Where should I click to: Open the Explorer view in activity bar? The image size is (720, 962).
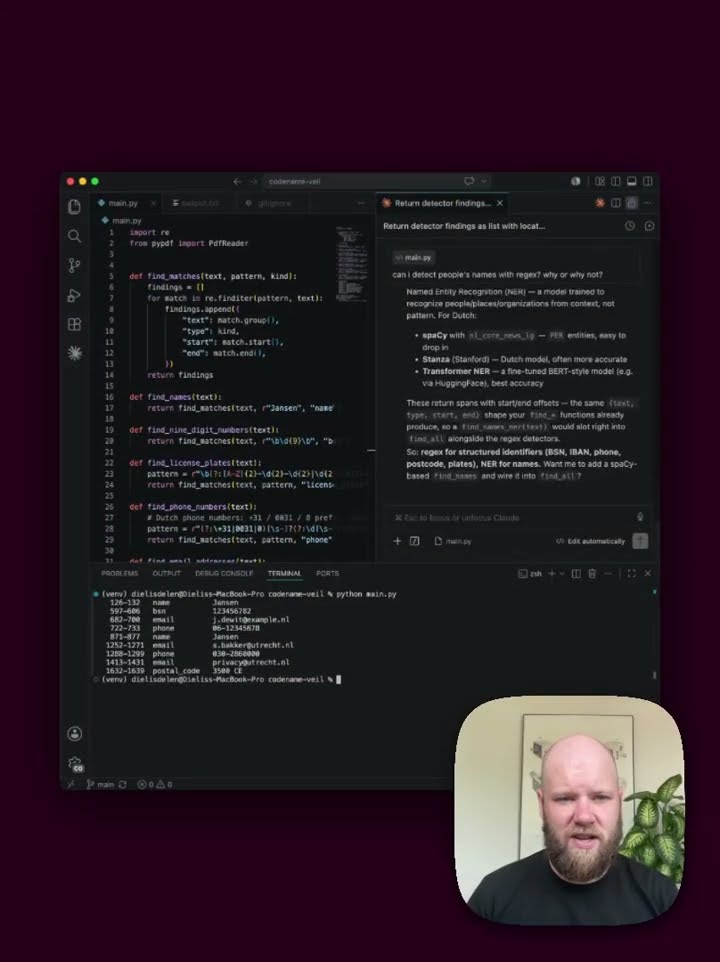[x=74, y=207]
